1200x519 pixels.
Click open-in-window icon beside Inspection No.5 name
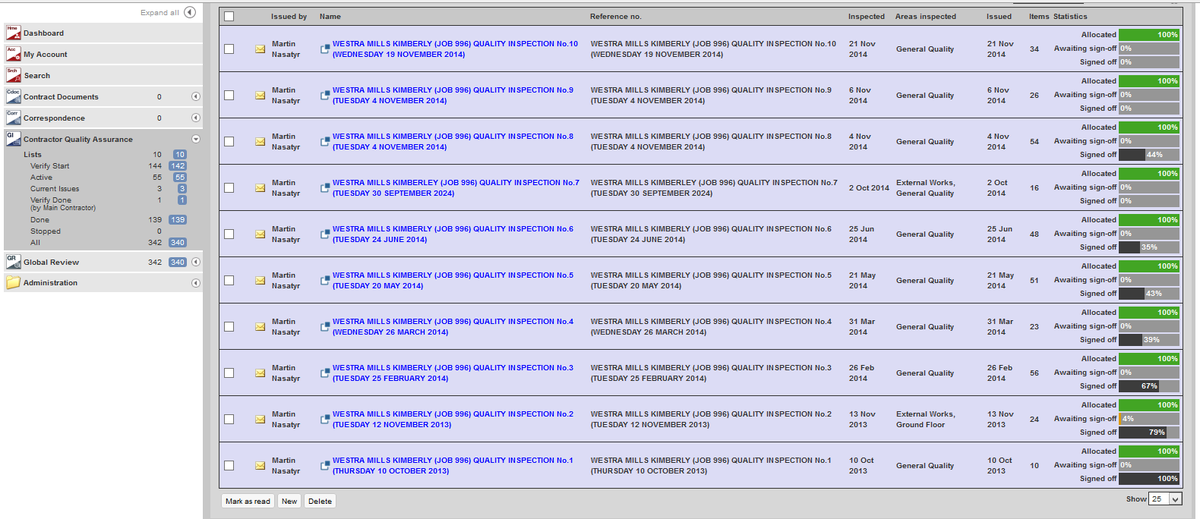click(x=325, y=281)
